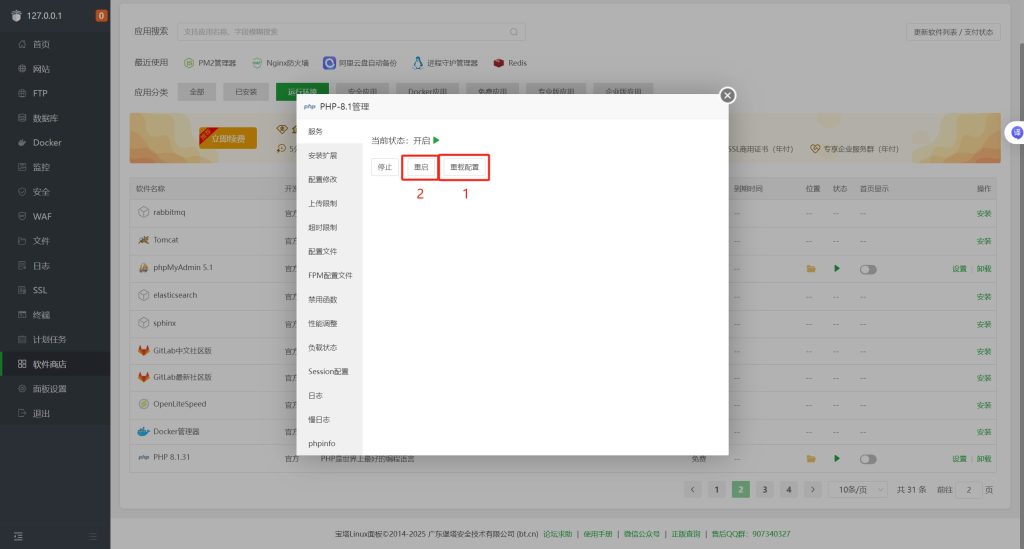Open the 10条/页 page size dropdown
This screenshot has height=549, width=1024.
point(858,490)
